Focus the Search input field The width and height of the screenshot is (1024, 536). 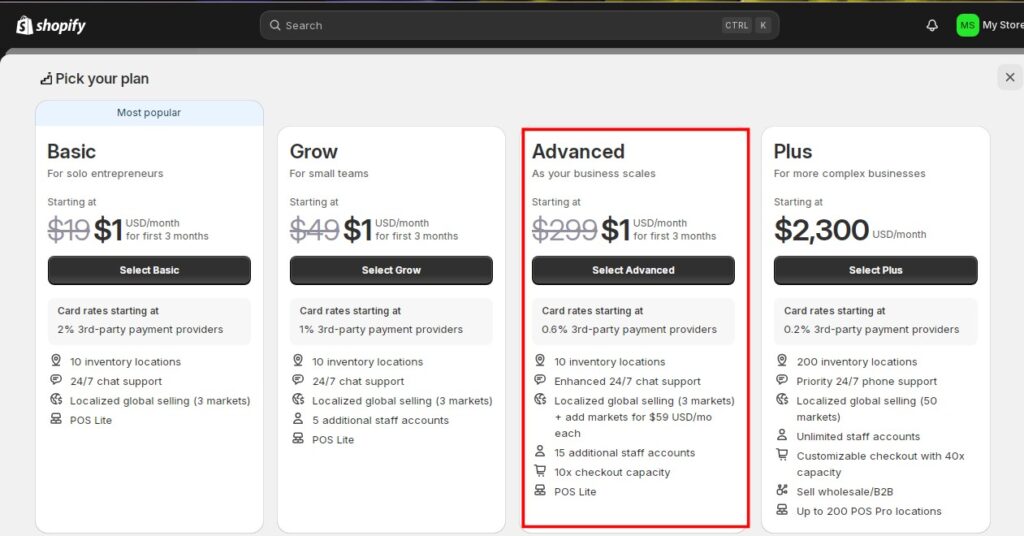click(x=519, y=25)
